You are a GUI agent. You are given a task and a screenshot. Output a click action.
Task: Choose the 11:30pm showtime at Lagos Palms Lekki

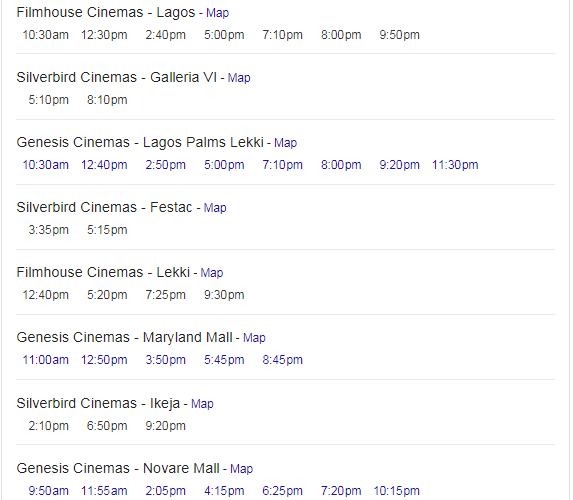(x=455, y=165)
